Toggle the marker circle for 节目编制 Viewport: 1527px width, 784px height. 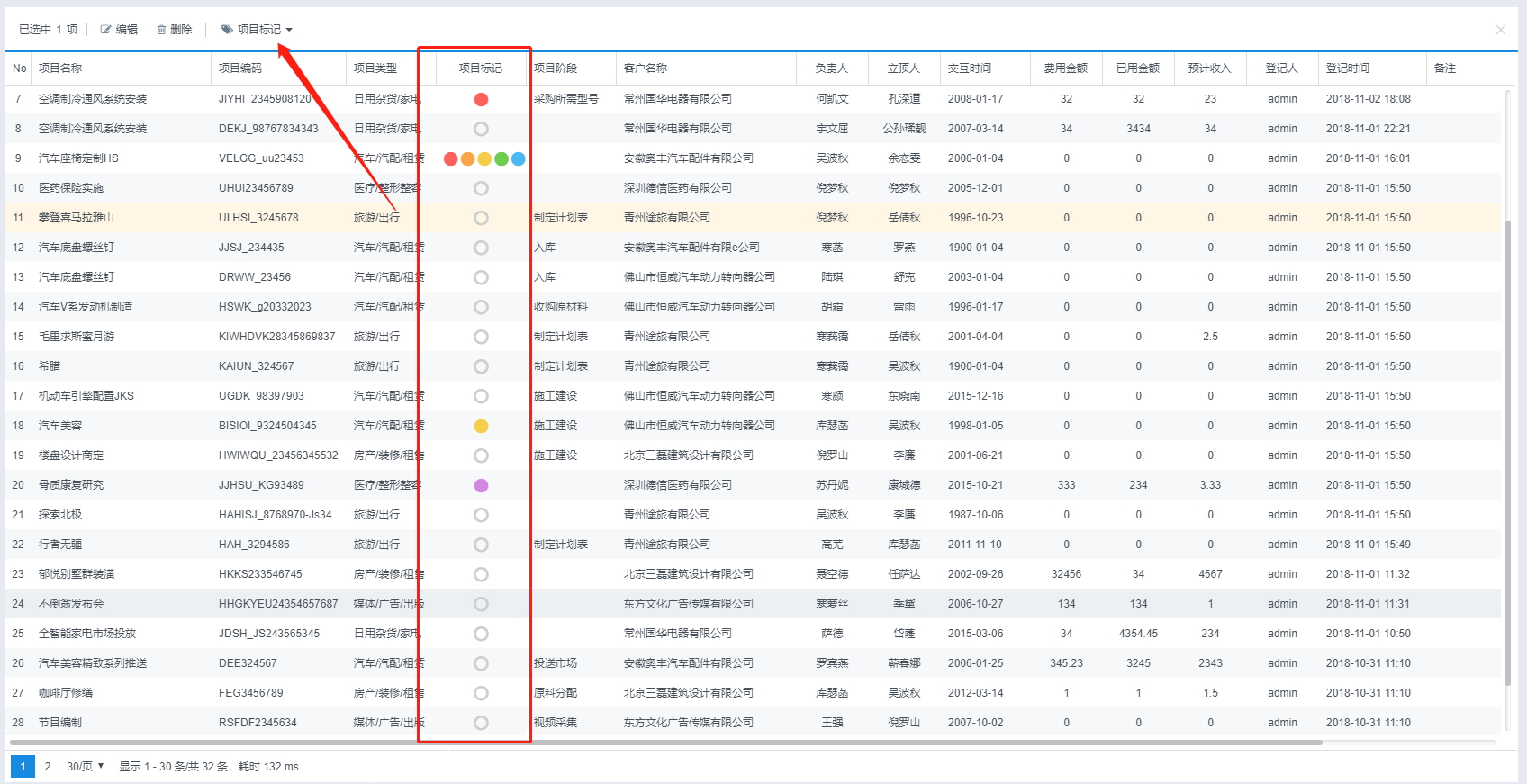[x=481, y=723]
